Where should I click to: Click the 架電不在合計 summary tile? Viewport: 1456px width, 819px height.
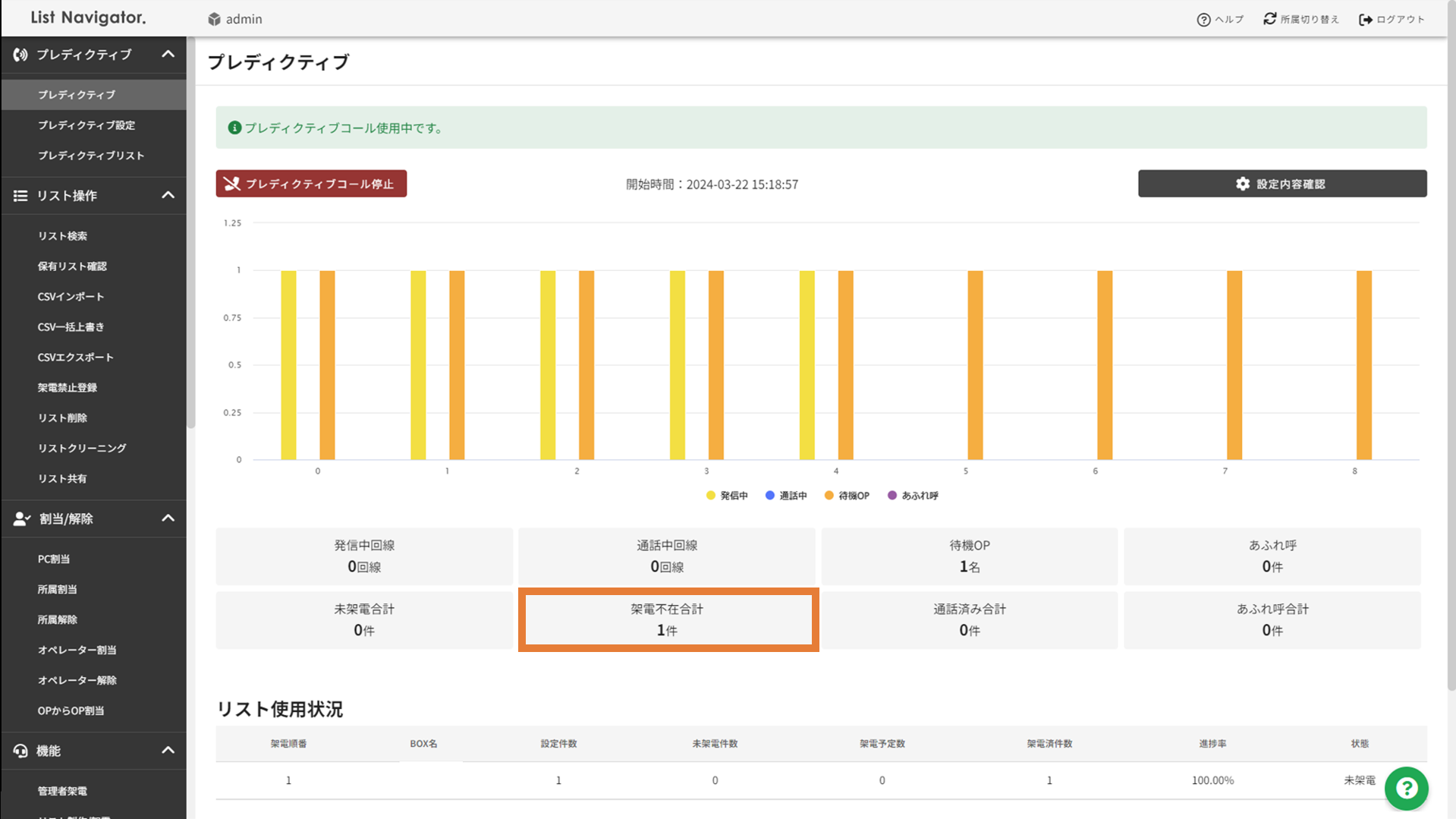pyautogui.click(x=667, y=619)
